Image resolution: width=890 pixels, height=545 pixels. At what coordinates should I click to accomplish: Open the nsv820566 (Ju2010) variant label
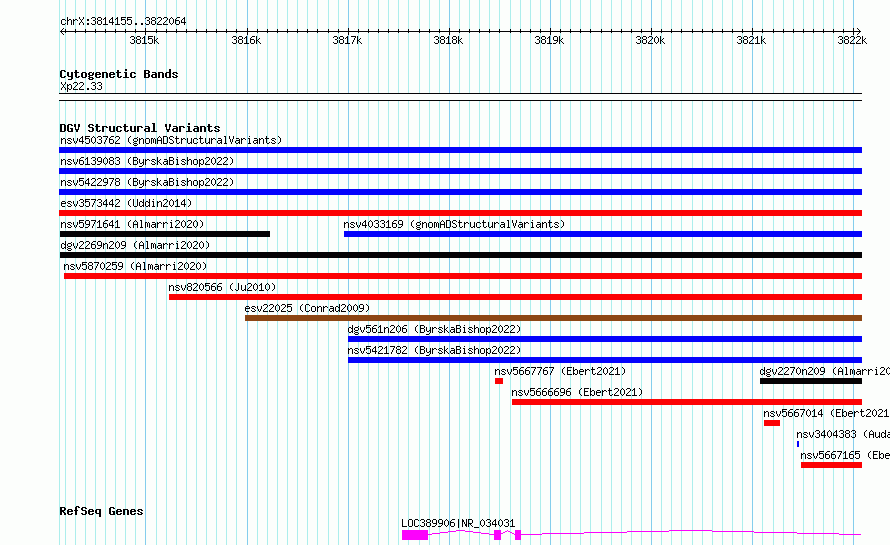click(222, 287)
